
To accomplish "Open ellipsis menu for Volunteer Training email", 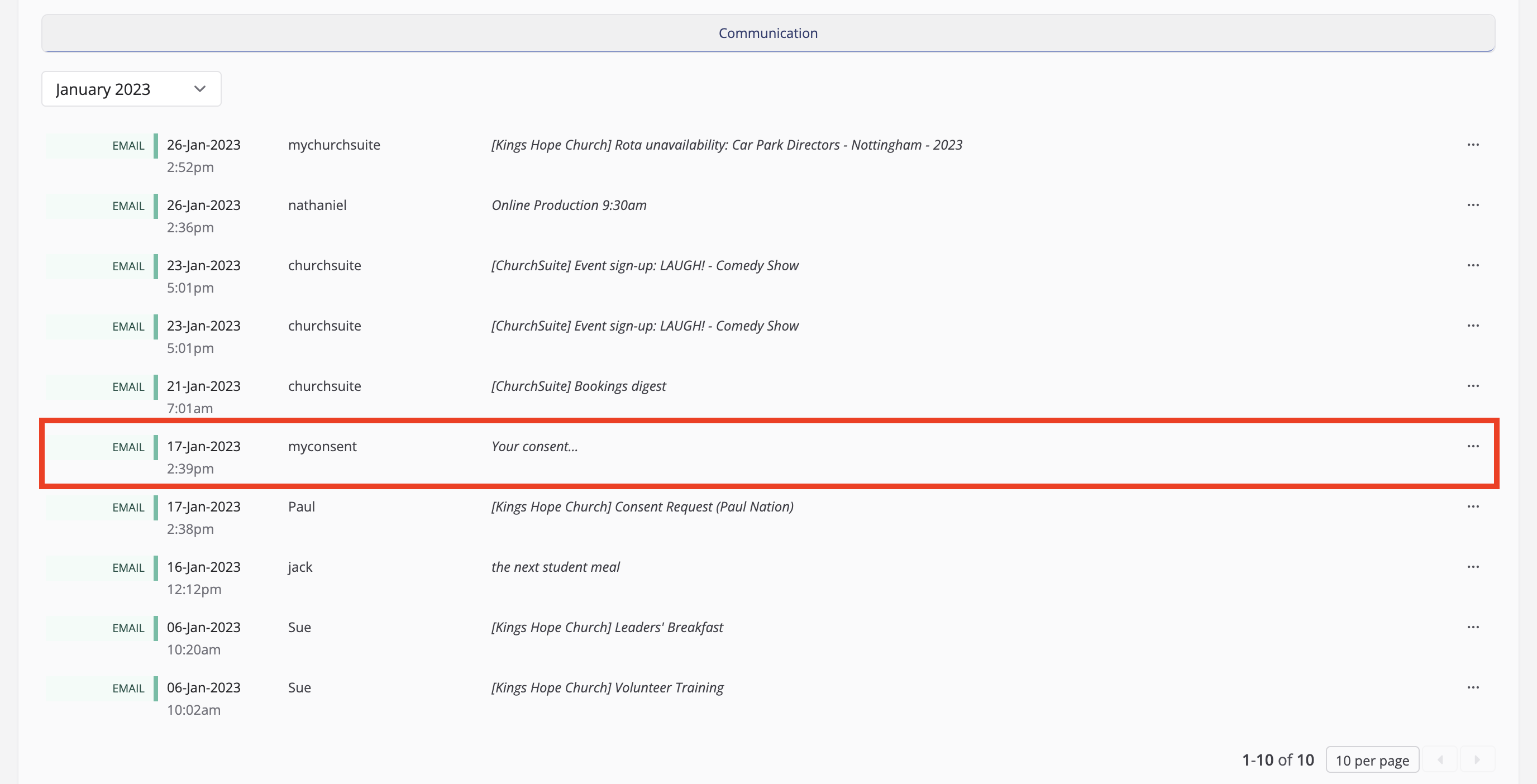I will click(1473, 687).
